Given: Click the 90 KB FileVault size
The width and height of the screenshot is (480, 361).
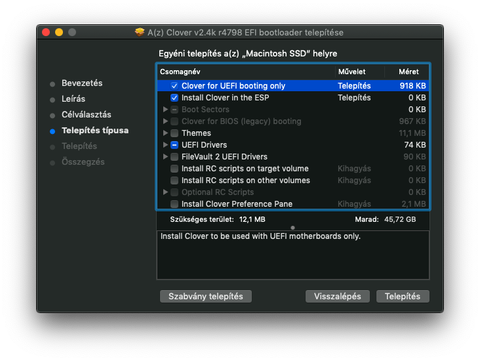Looking at the screenshot, I should click(415, 157).
